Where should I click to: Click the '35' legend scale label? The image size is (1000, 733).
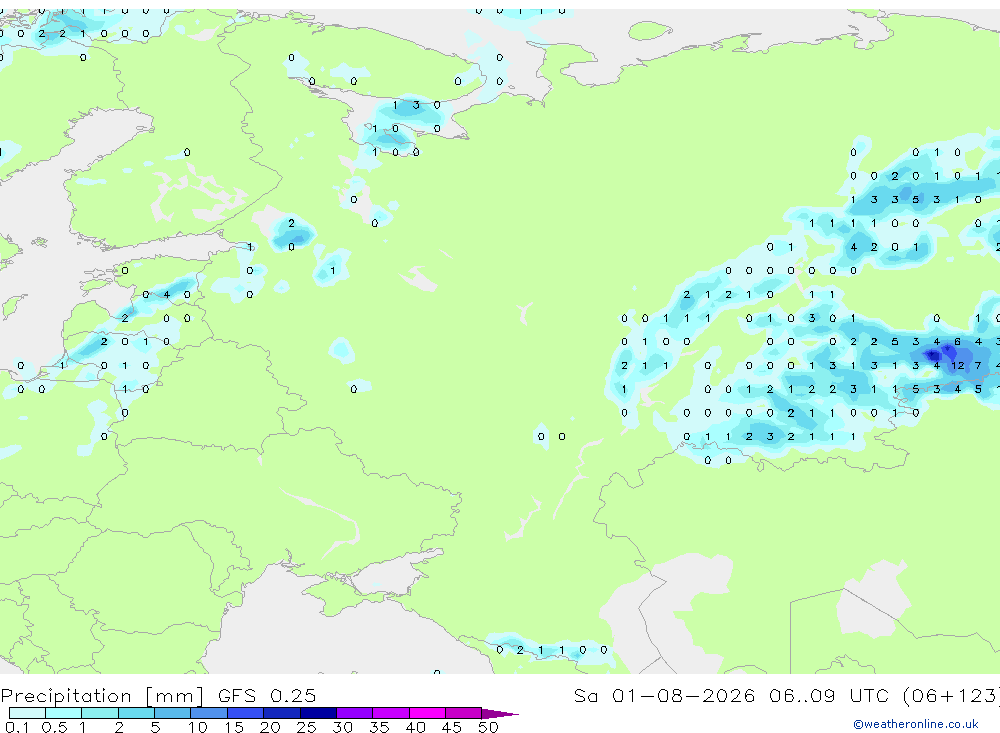click(x=379, y=727)
